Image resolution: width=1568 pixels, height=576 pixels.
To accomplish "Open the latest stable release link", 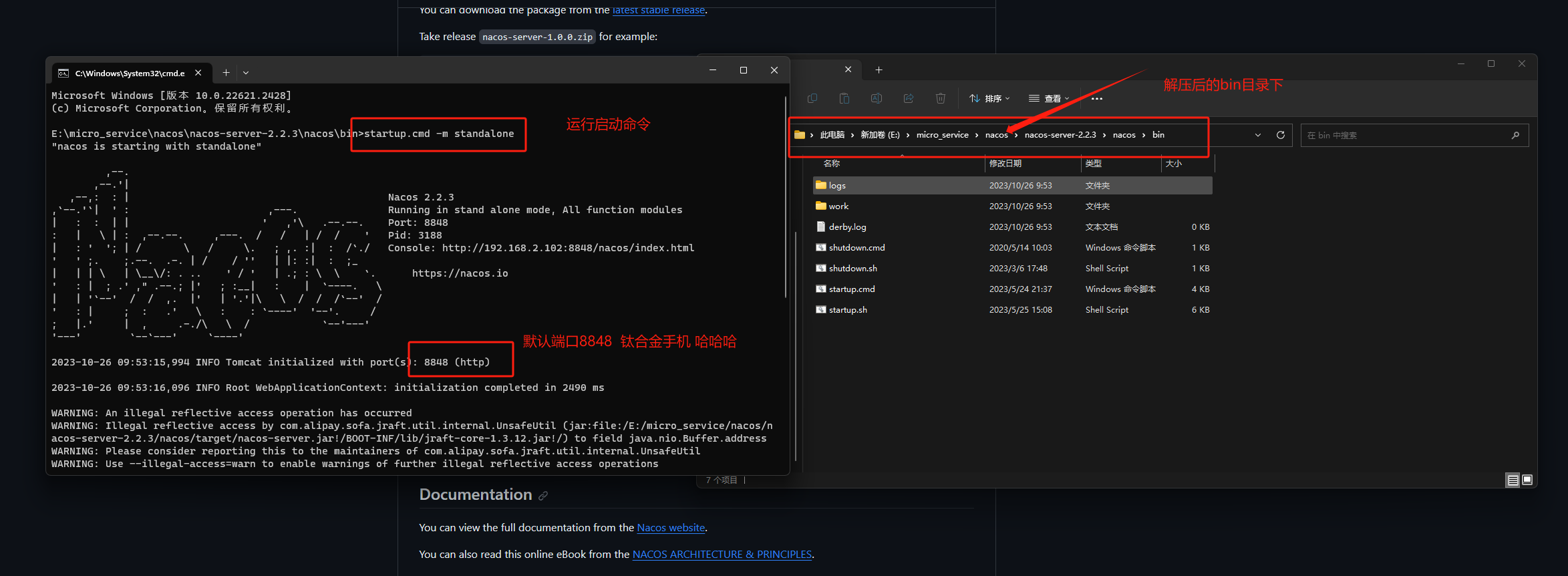I will coord(659,10).
